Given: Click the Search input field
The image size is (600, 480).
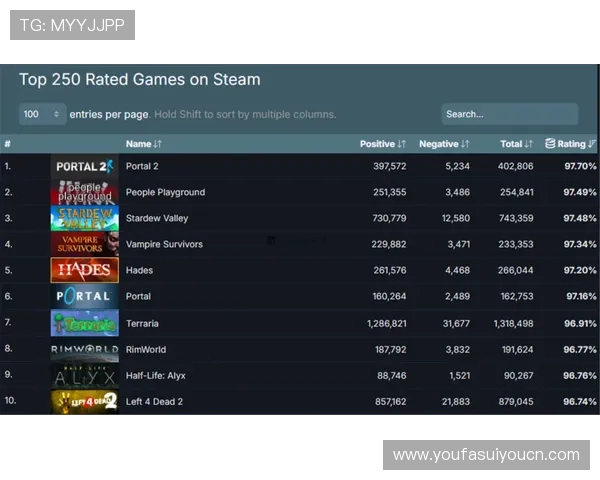Looking at the screenshot, I should pyautogui.click(x=510, y=114).
